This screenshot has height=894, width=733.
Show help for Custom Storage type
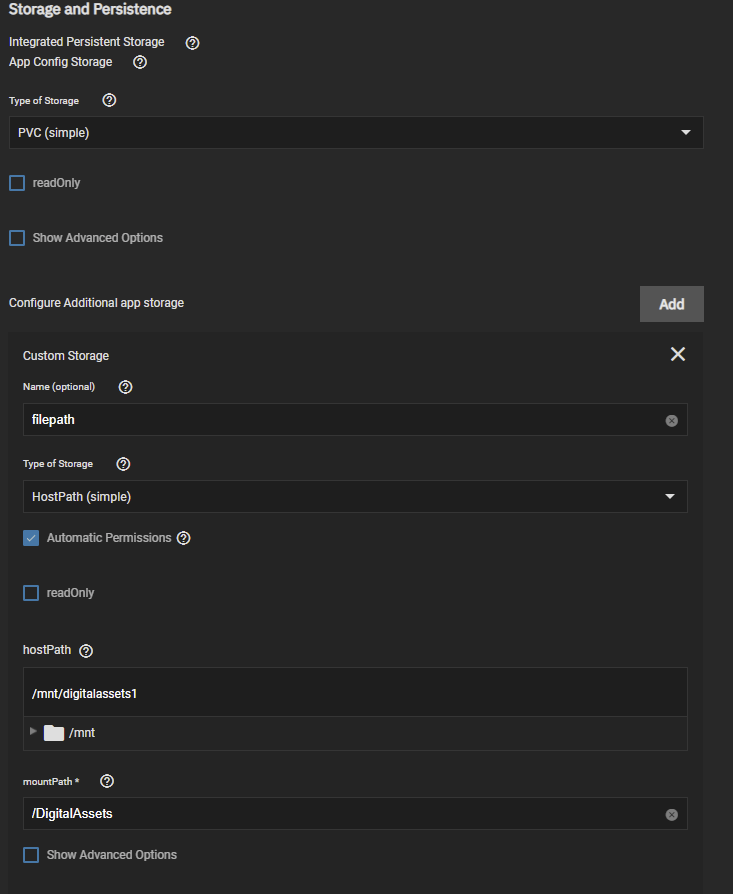tap(123, 464)
